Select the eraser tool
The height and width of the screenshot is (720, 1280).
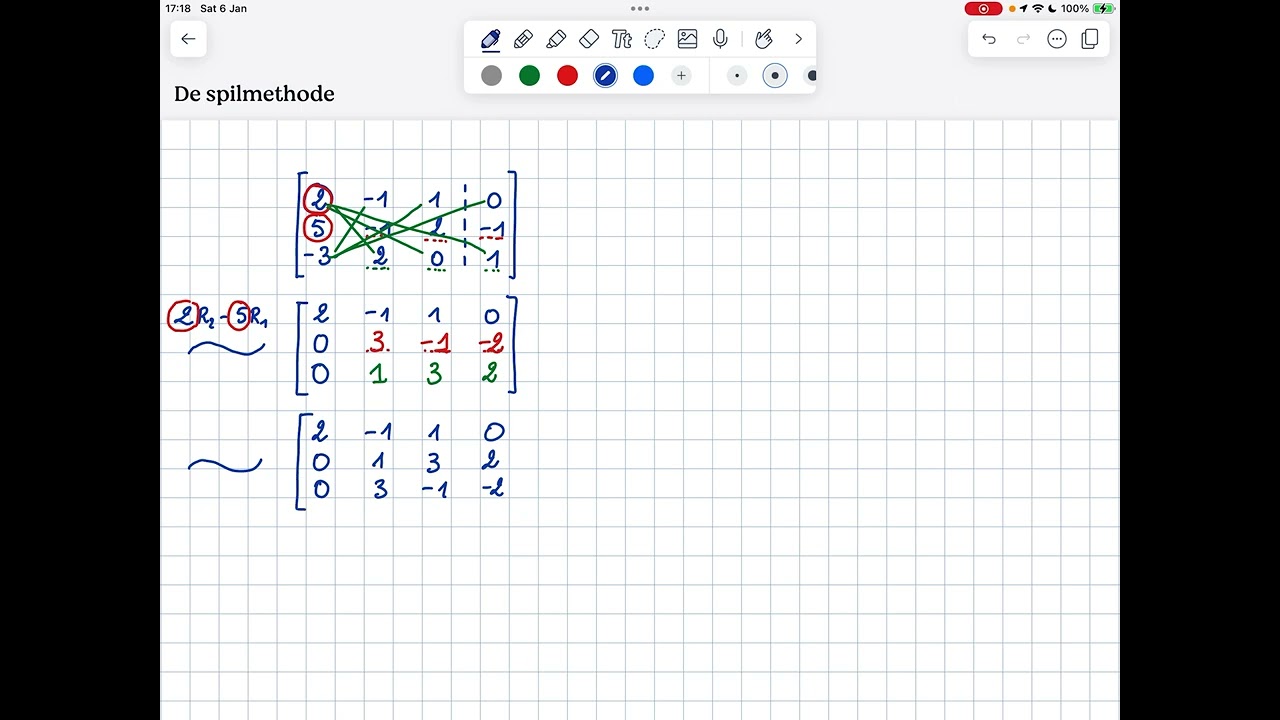(x=589, y=39)
